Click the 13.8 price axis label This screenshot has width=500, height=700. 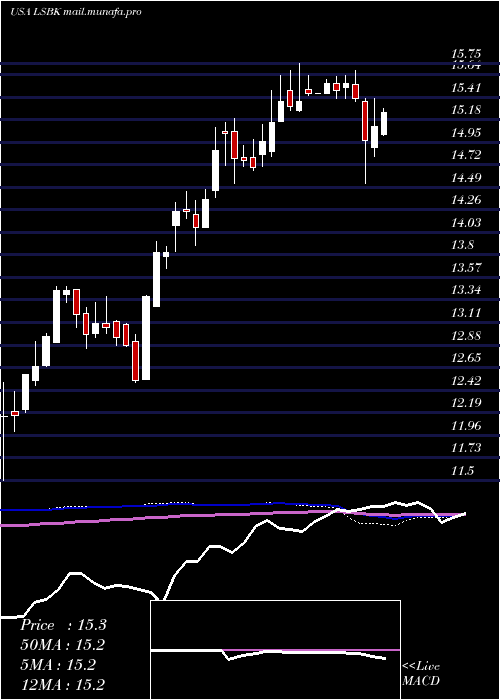tap(462, 245)
